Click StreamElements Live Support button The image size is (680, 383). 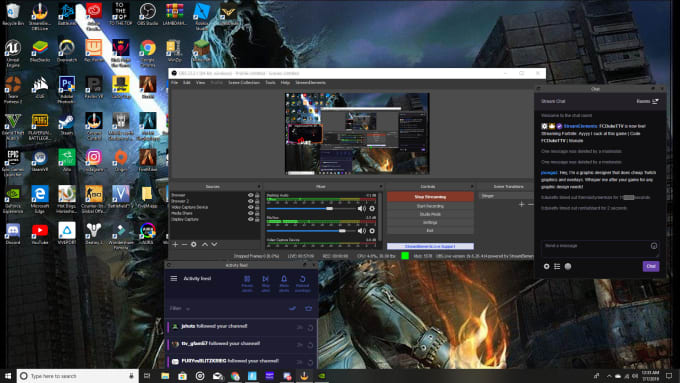430,246
